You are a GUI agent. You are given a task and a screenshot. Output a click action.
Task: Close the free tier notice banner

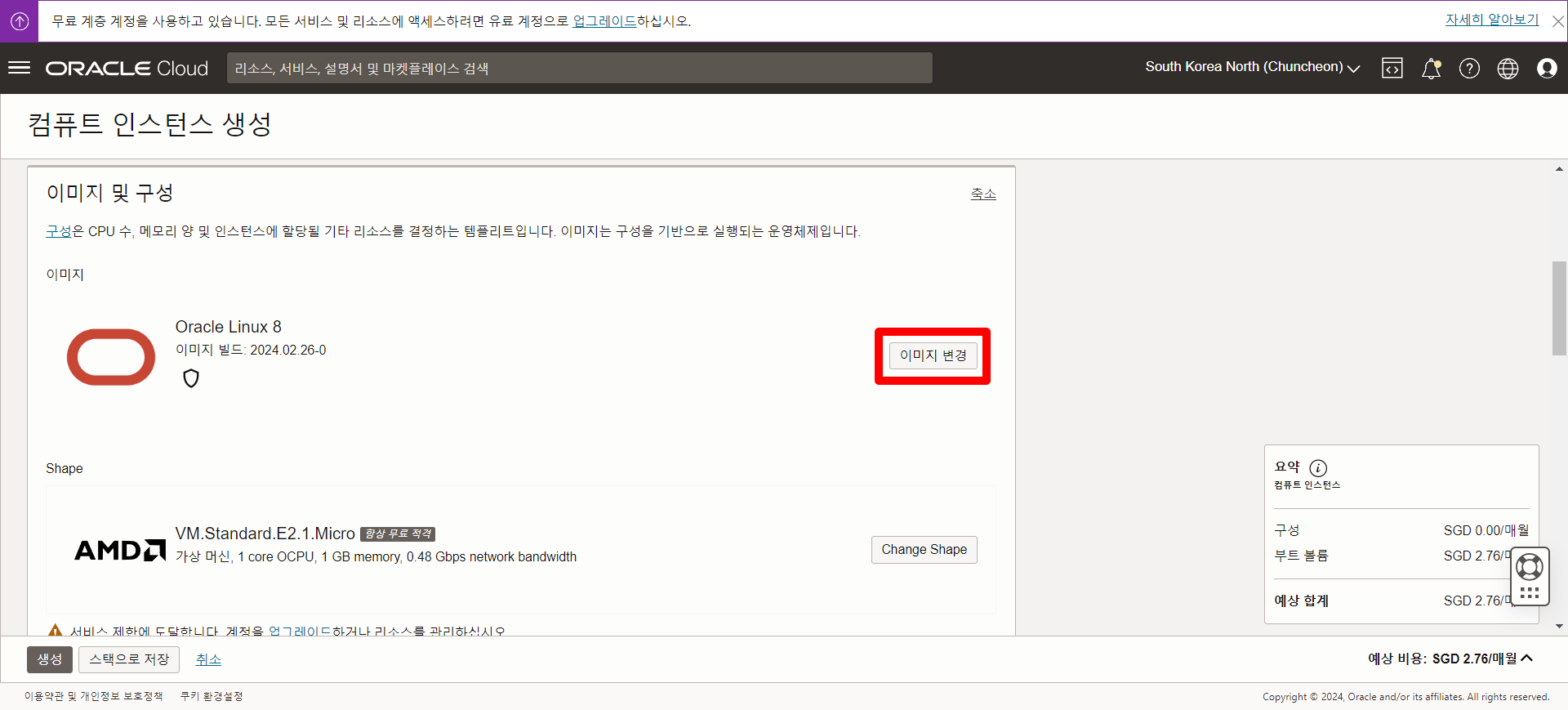pos(1557,22)
